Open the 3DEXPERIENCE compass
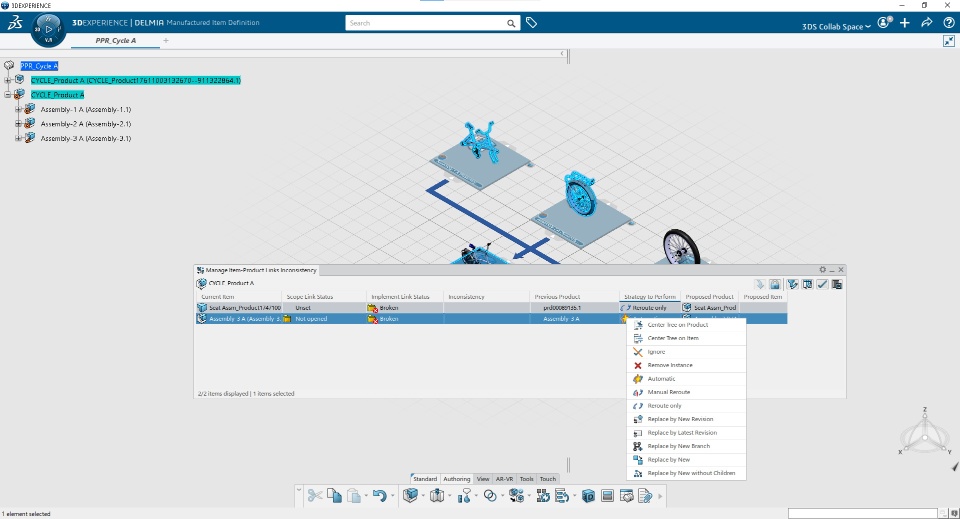Viewport: 960px width, 519px height. click(48, 29)
